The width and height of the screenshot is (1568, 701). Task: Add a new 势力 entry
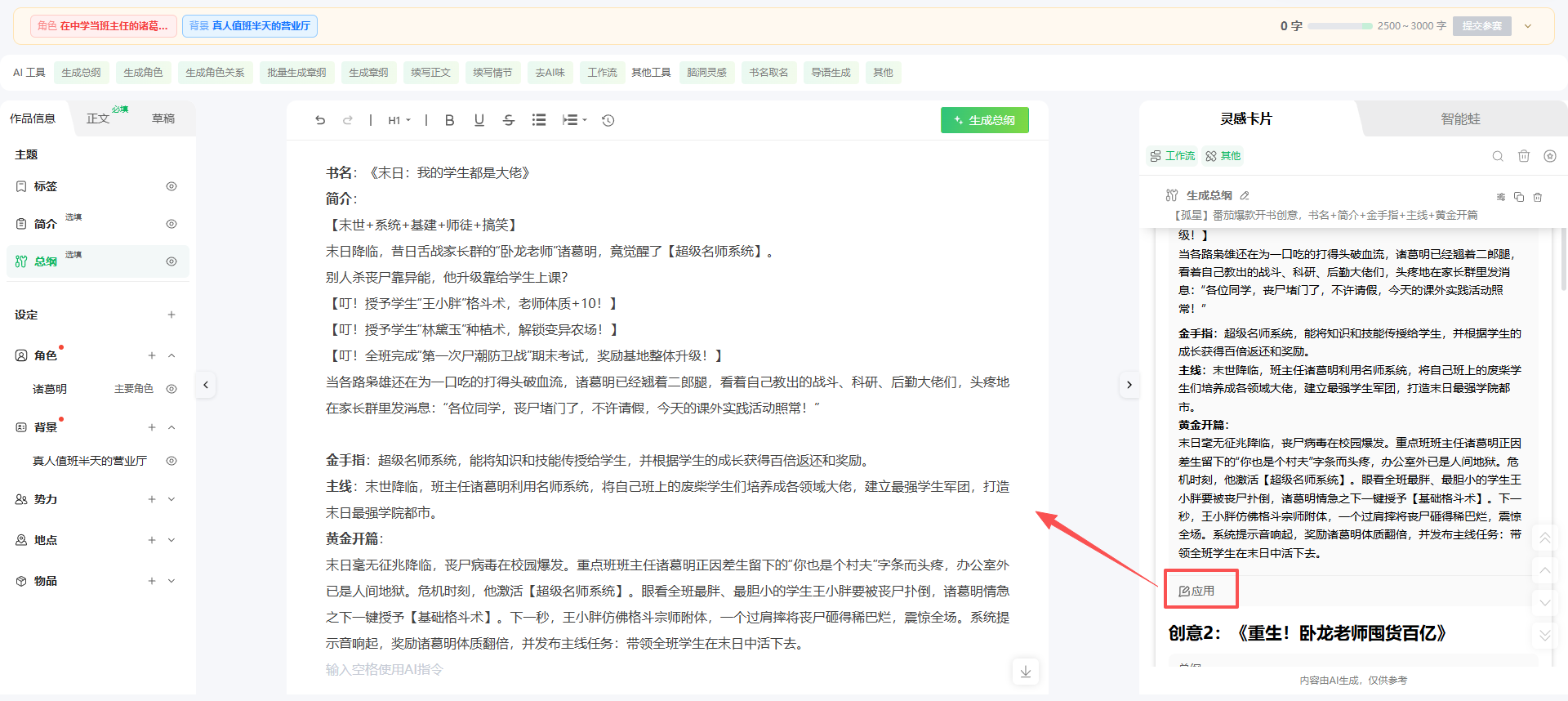coord(152,499)
